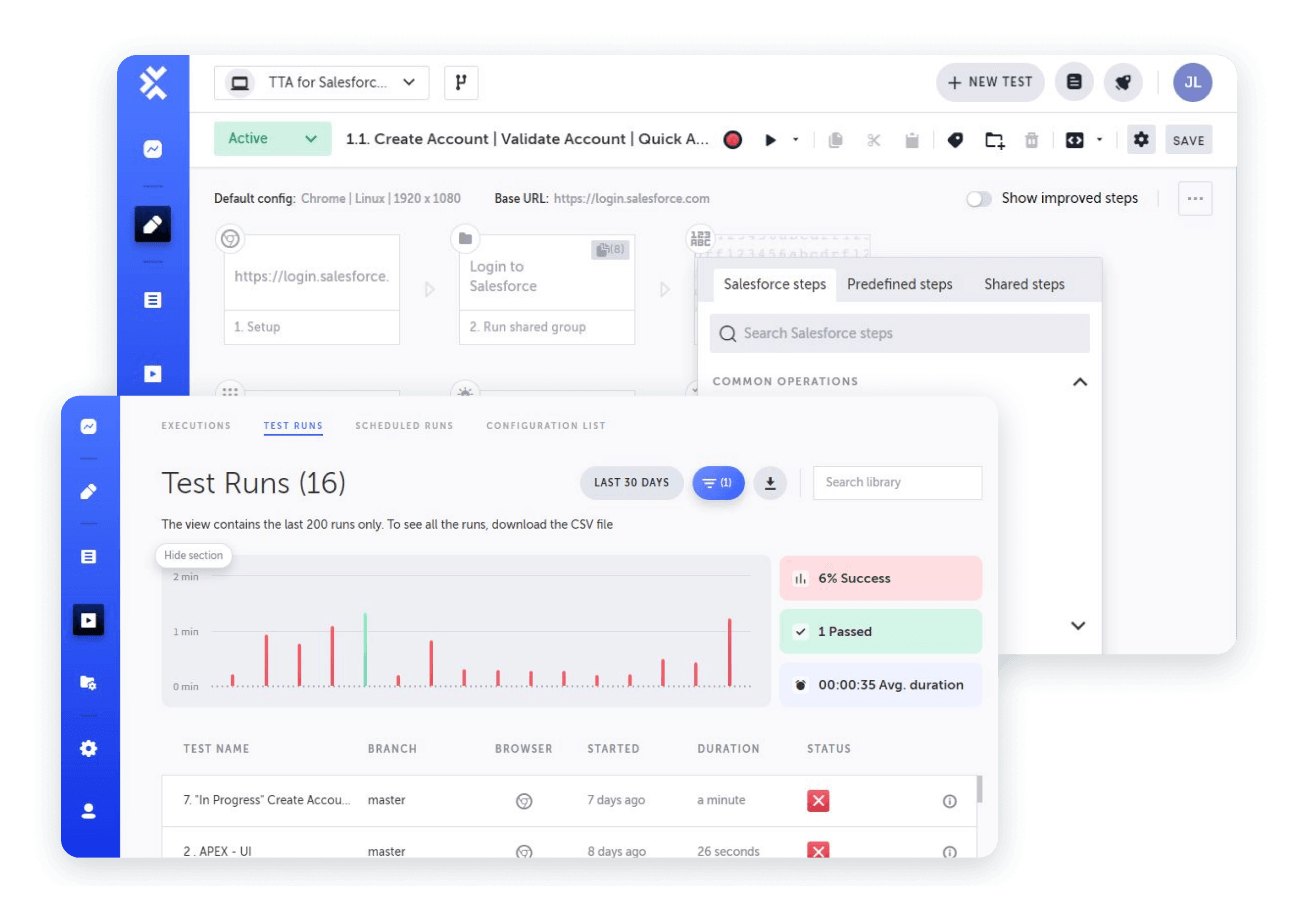Open the rocket icon in top bar
This screenshot has height=910, width=1300.
coord(1123,83)
